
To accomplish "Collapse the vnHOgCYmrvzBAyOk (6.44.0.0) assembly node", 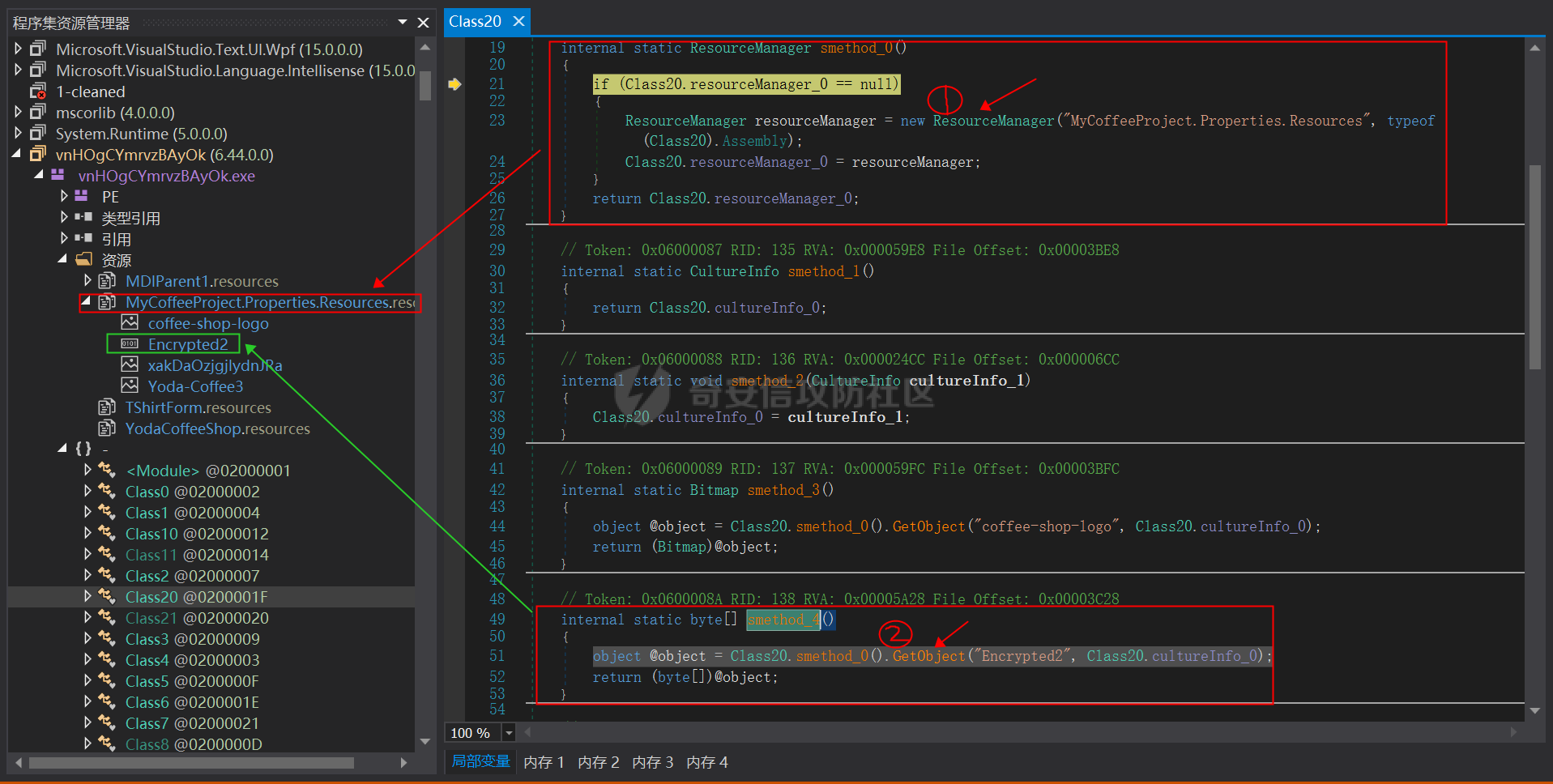I will [17, 154].
